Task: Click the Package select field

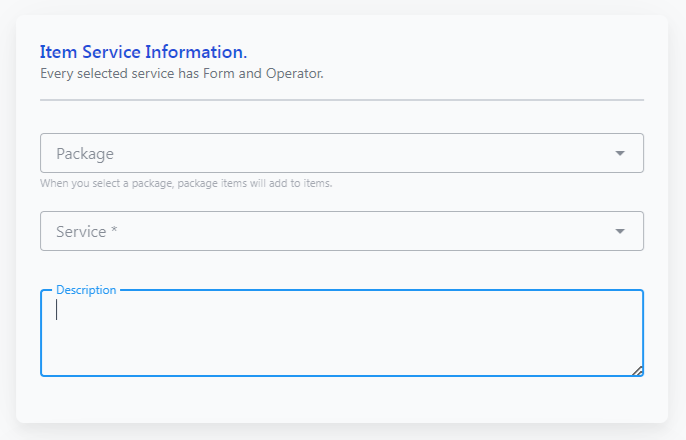Action: 342,153
